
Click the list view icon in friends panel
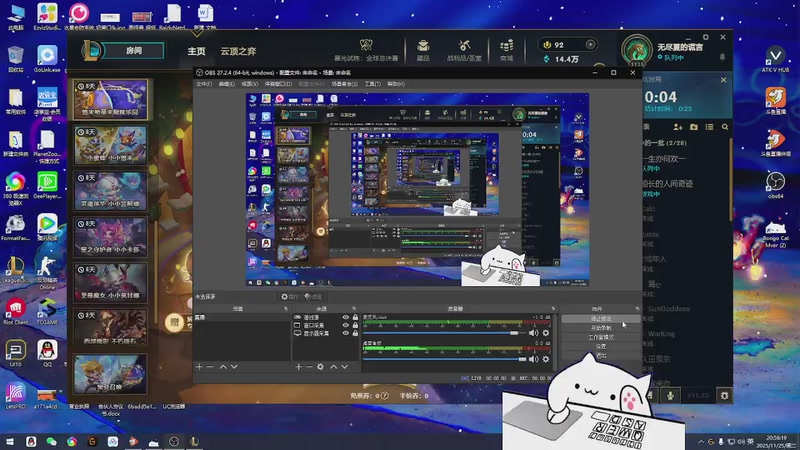point(709,127)
